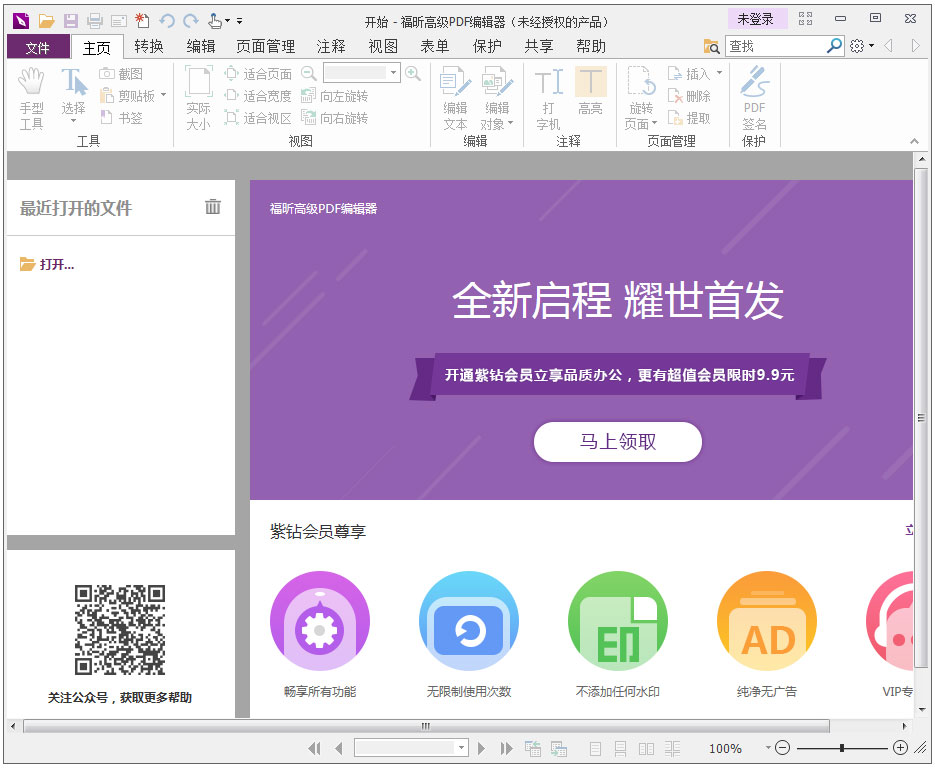
Task: Collapse the ribbon with the chevron
Action: tap(914, 141)
